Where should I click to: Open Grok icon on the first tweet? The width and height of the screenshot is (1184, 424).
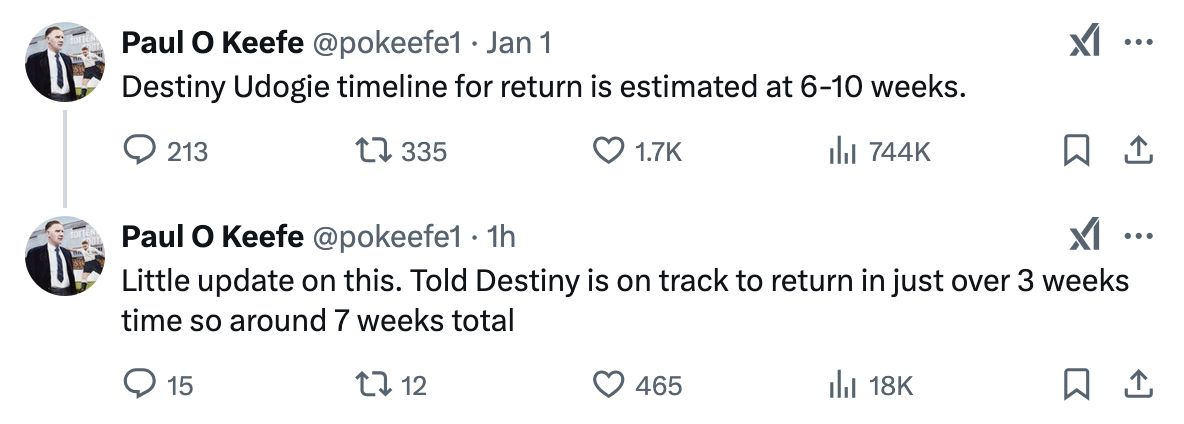click(1084, 41)
